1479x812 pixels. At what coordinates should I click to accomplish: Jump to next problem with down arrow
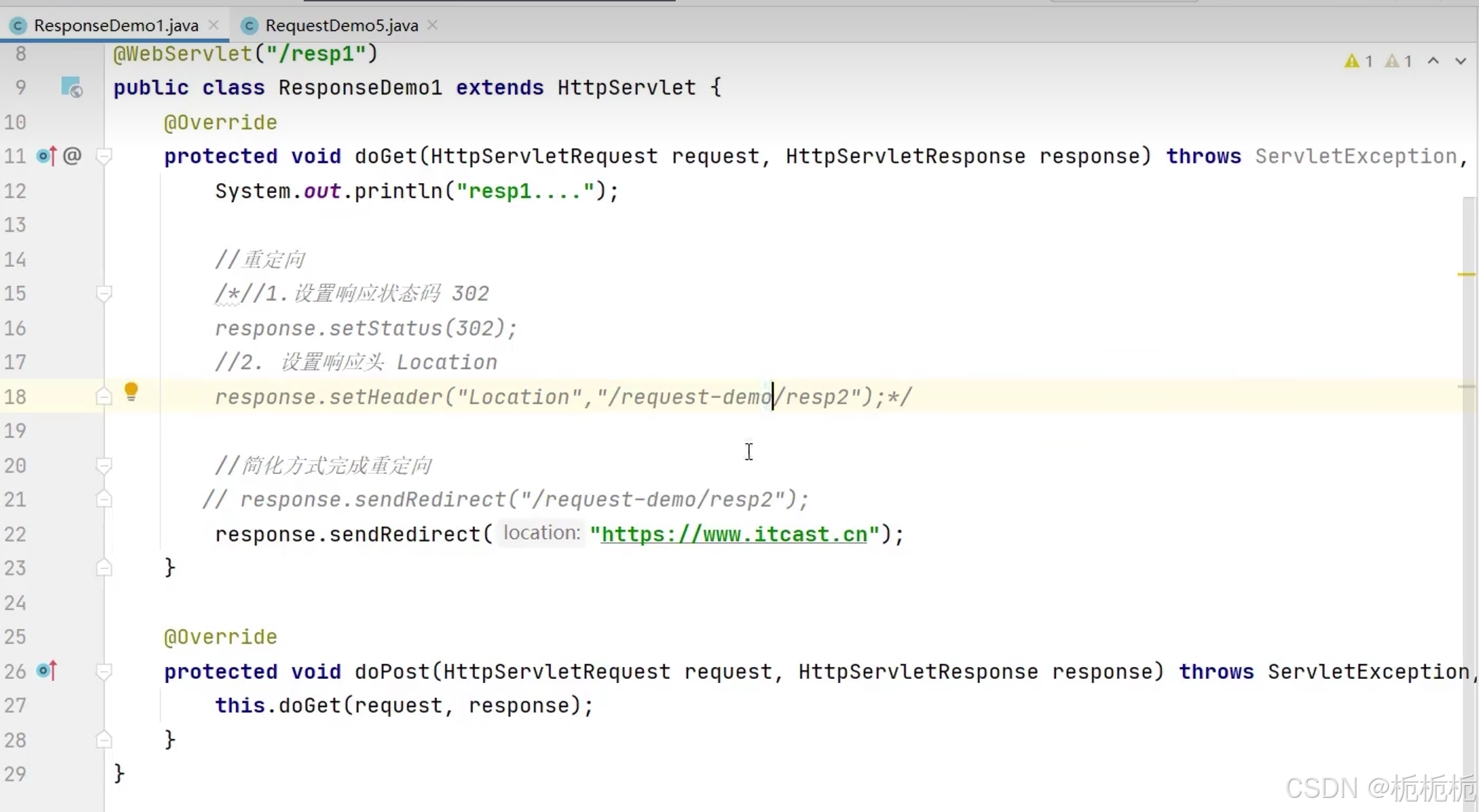[1460, 60]
